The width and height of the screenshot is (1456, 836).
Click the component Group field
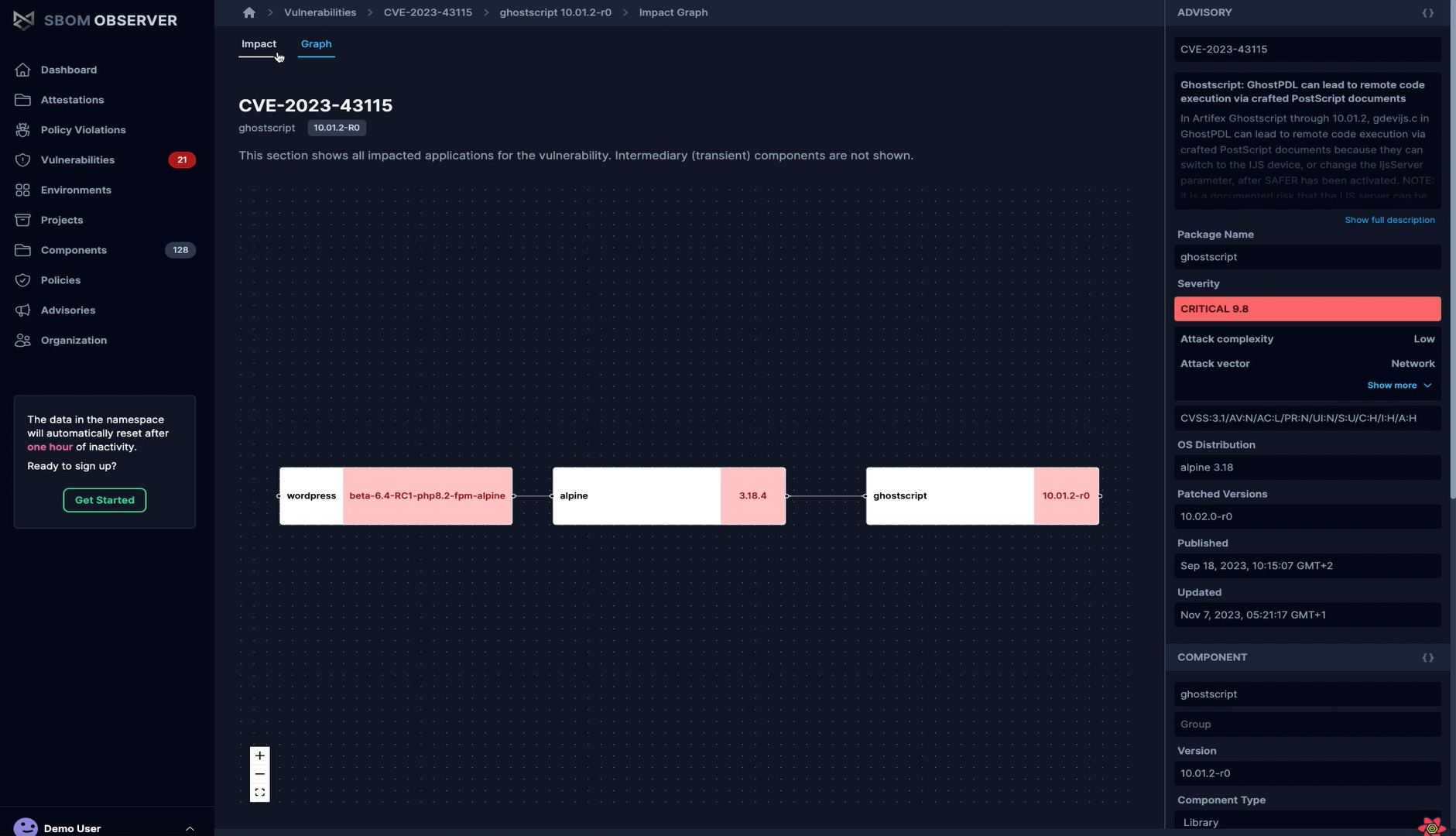click(1307, 725)
